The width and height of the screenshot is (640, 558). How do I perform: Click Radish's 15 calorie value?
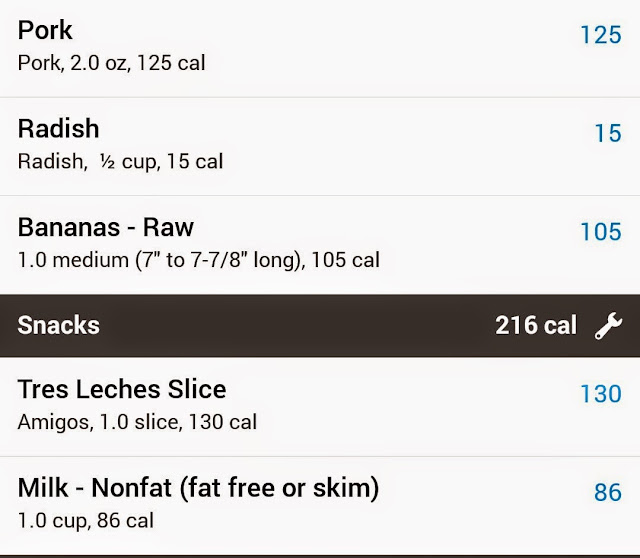607,133
